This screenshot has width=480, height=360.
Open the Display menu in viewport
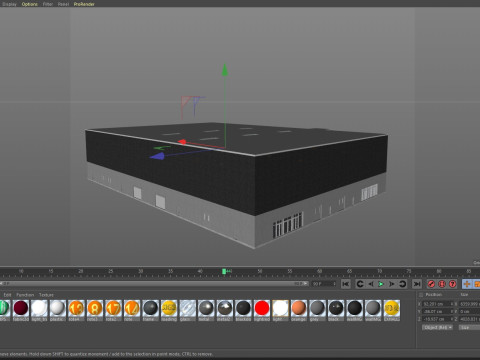pos(9,4)
